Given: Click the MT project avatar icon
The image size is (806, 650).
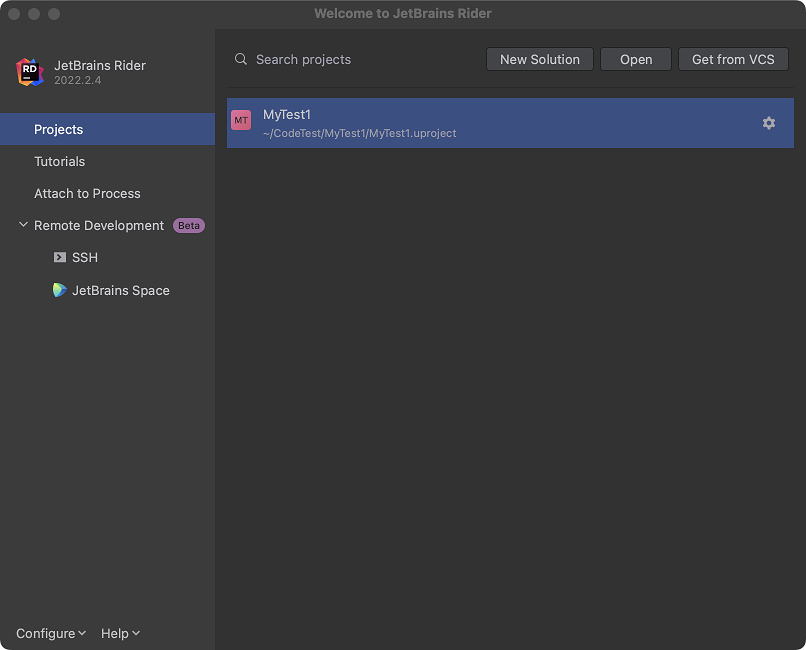Looking at the screenshot, I should pyautogui.click(x=241, y=120).
